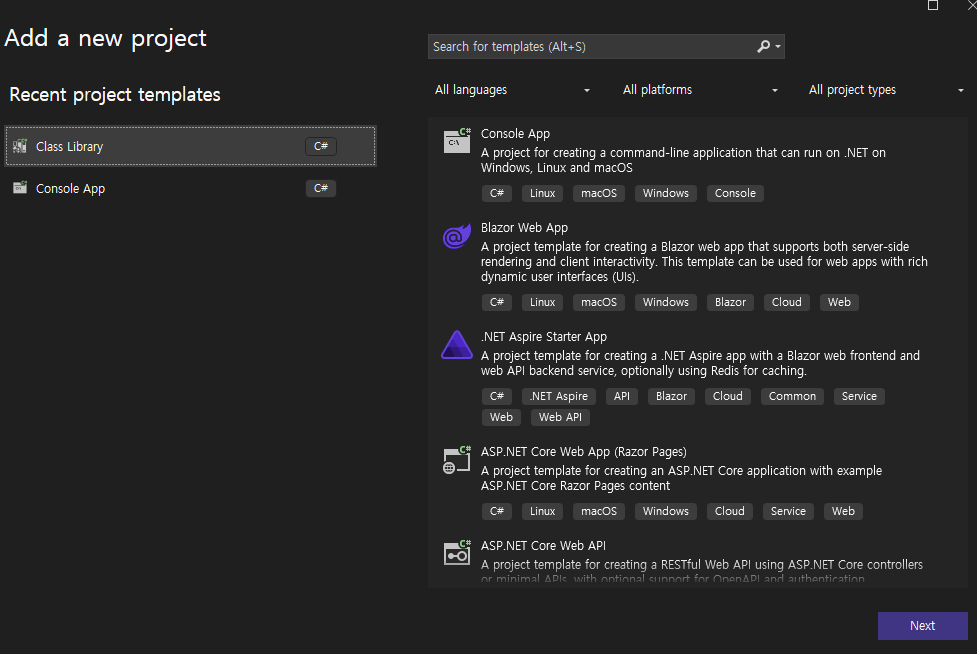
Task: Click the Class Library recent template icon
Action: tap(20, 147)
